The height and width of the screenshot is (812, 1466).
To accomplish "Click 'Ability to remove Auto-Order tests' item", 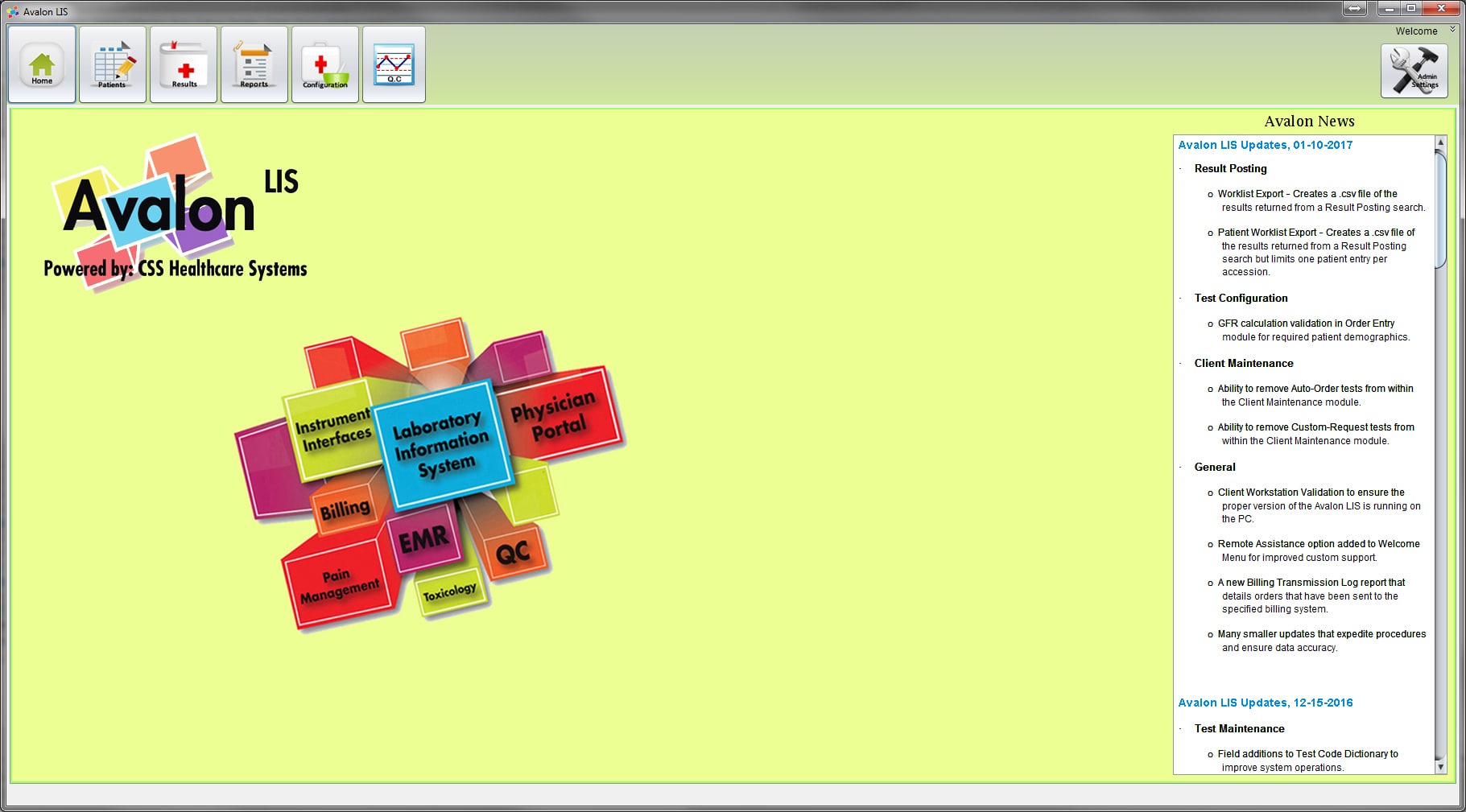I will tap(1311, 395).
